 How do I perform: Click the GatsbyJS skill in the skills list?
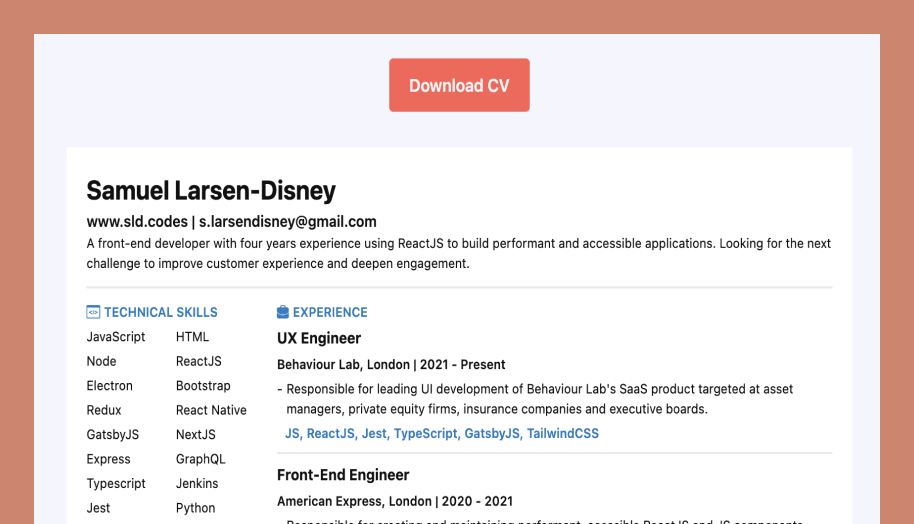coord(112,435)
